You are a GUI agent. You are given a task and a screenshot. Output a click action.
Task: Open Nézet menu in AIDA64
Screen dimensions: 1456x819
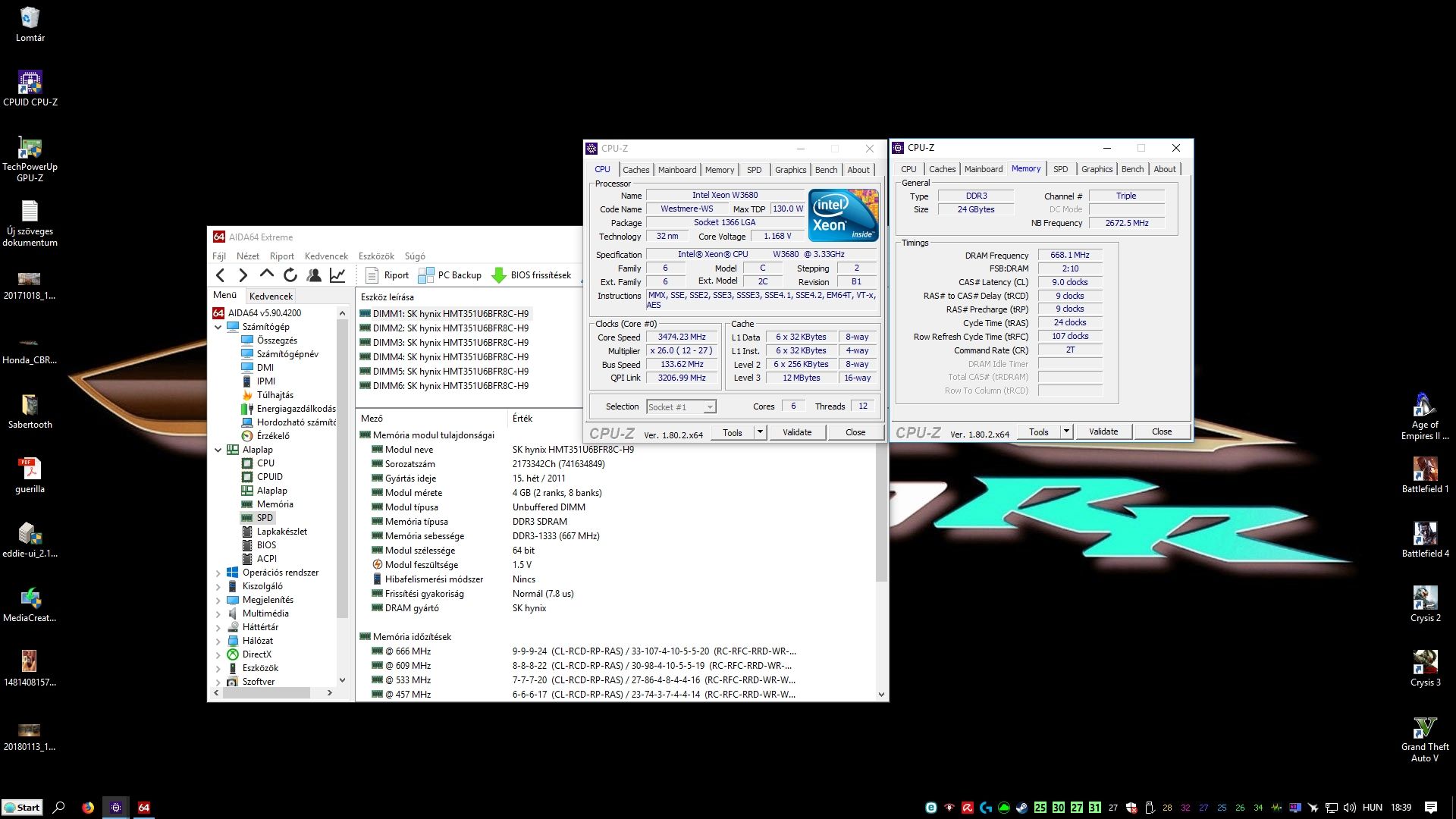247,256
